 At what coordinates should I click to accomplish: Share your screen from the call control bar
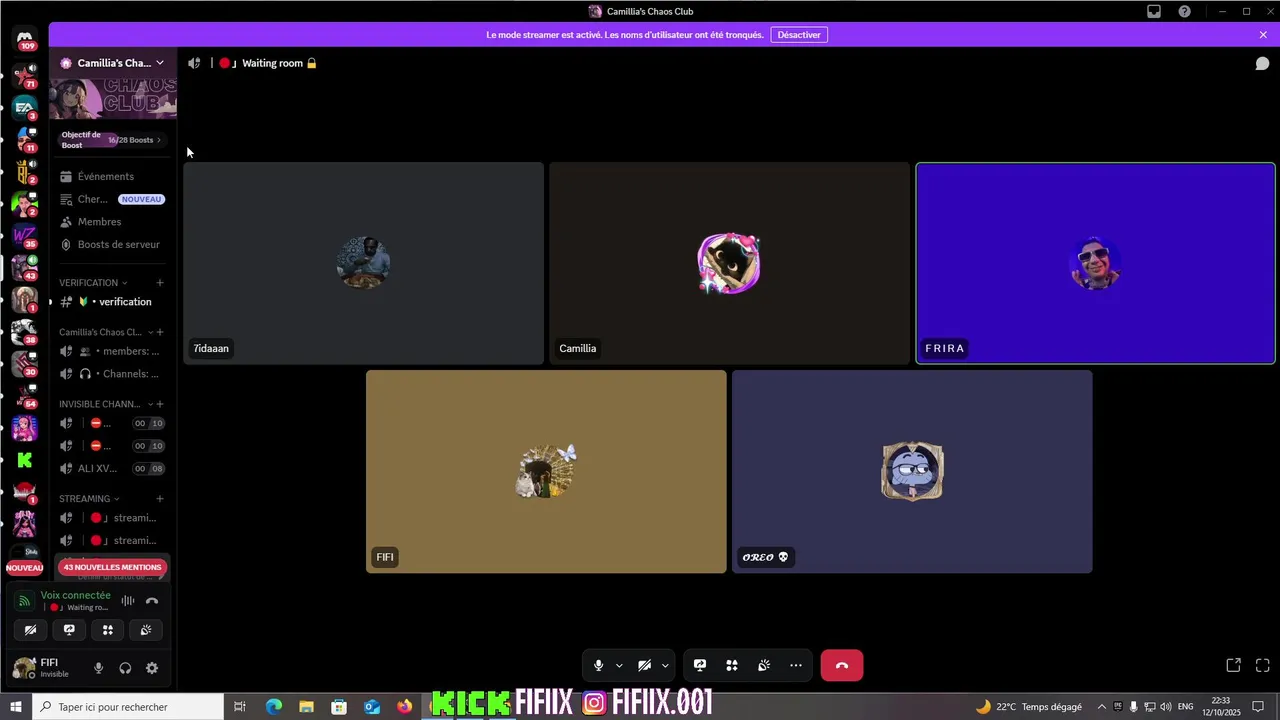click(x=700, y=665)
